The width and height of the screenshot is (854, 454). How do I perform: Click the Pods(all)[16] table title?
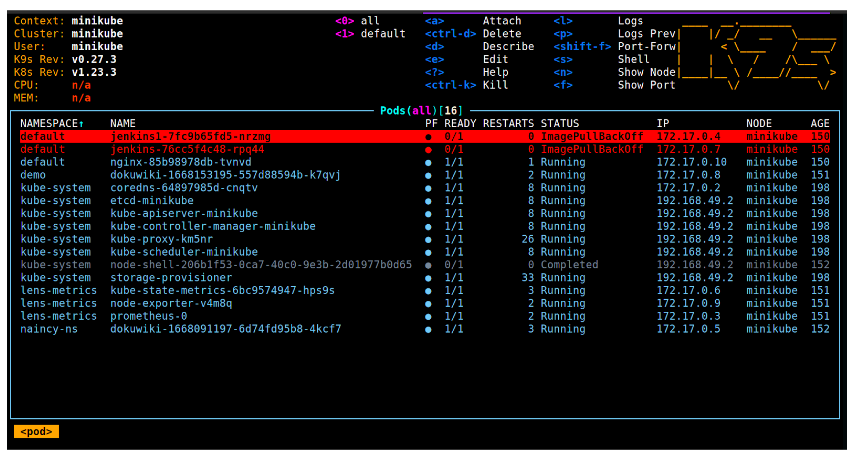[x=422, y=111]
